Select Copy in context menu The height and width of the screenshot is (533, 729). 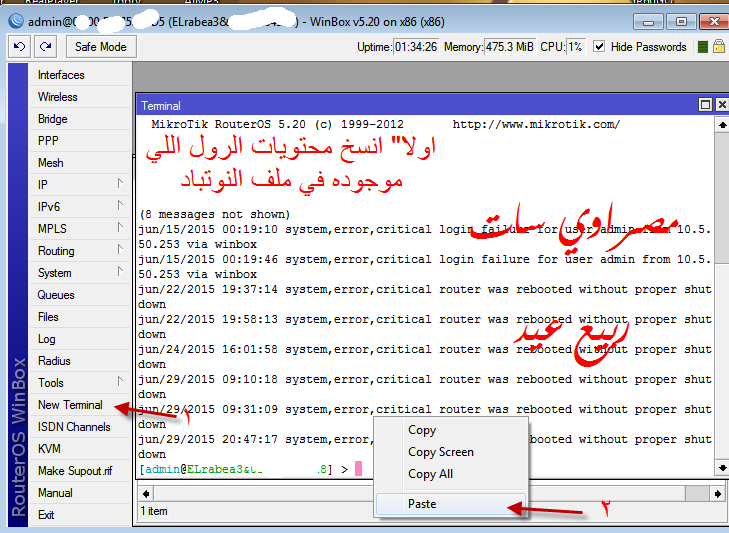451,430
